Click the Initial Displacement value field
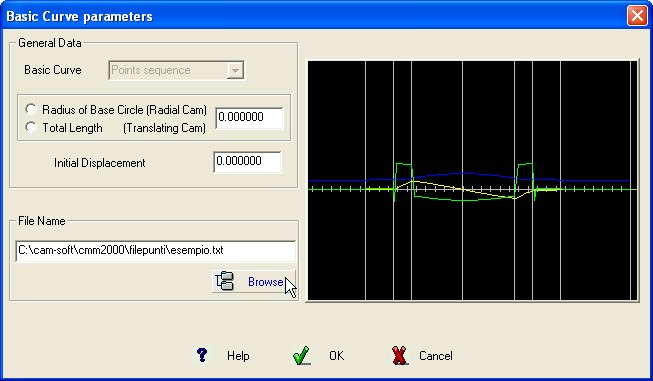 (x=247, y=162)
